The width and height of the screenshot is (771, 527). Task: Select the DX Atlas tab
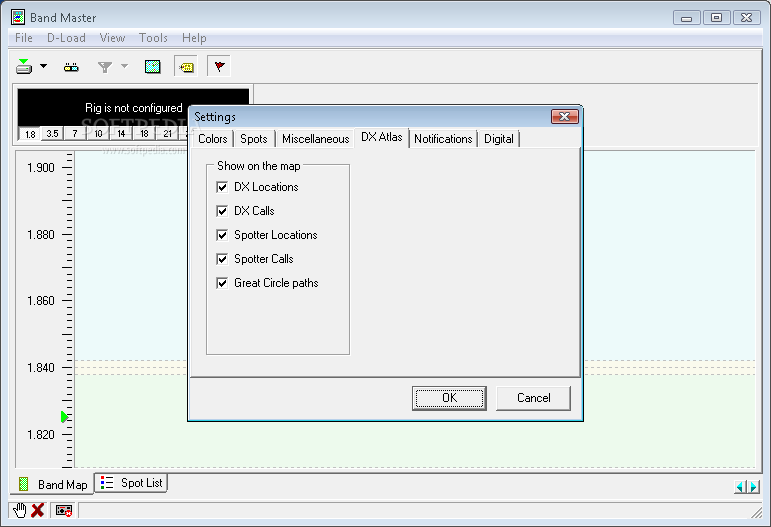point(382,138)
